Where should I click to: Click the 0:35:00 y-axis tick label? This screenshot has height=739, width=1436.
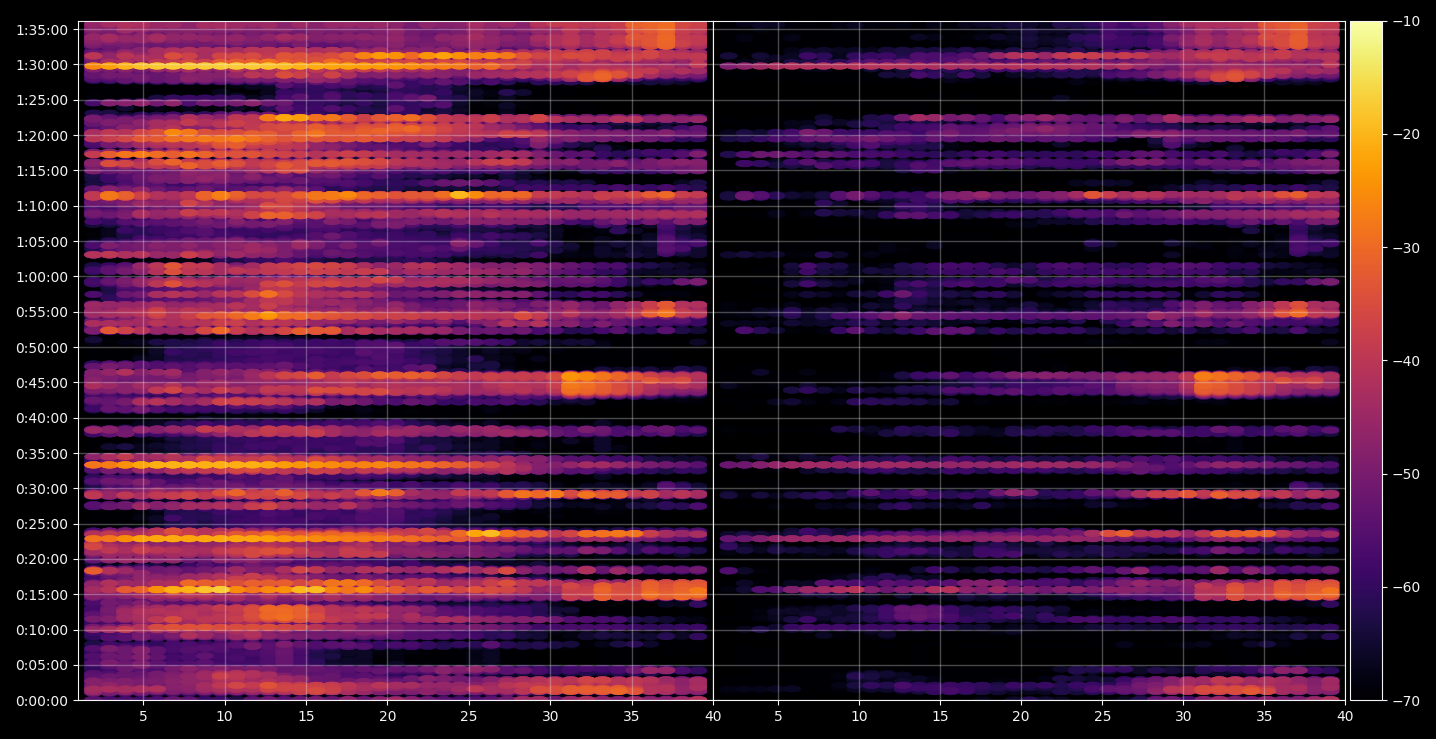(x=41, y=453)
